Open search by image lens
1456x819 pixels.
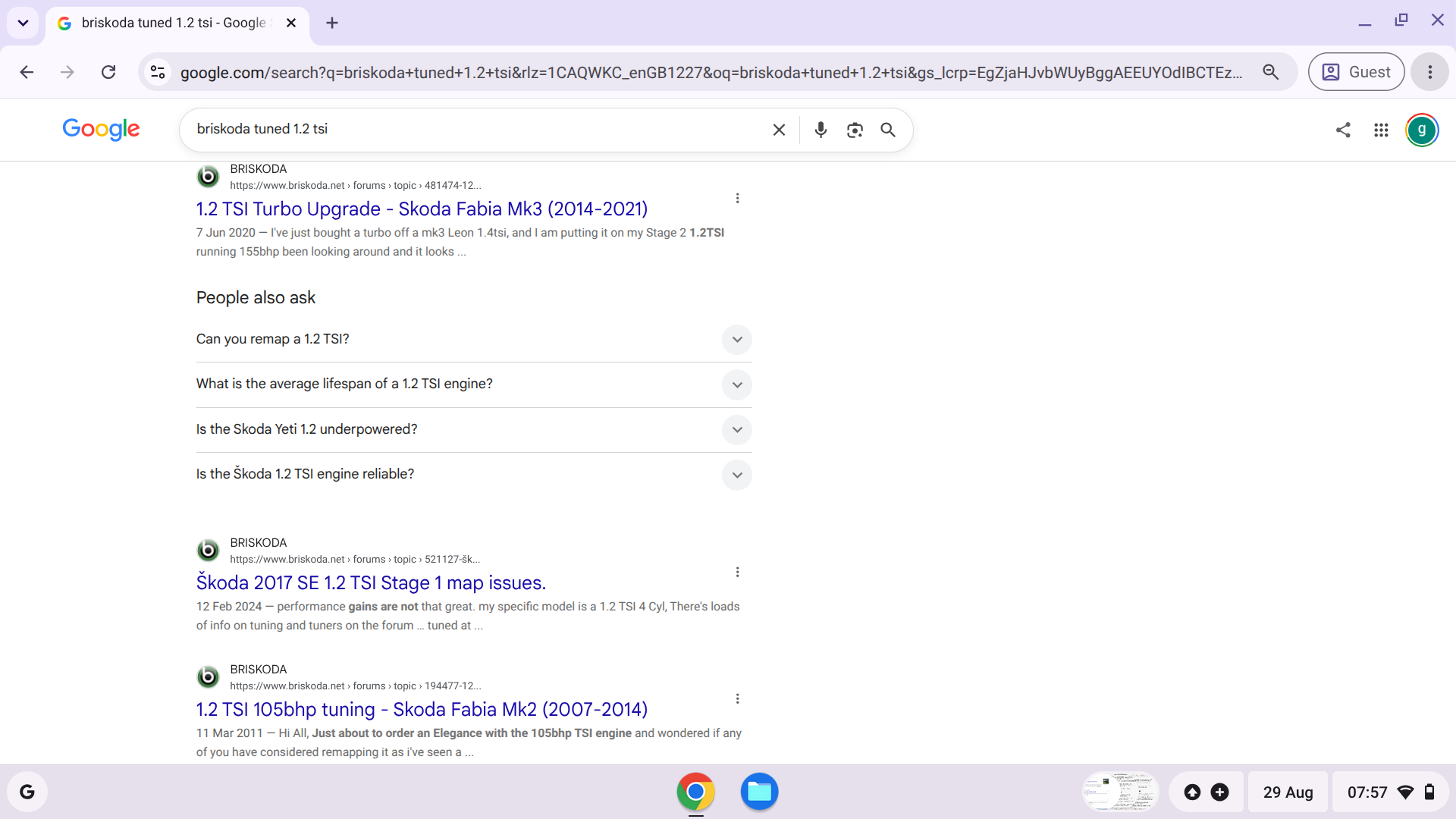pos(855,130)
